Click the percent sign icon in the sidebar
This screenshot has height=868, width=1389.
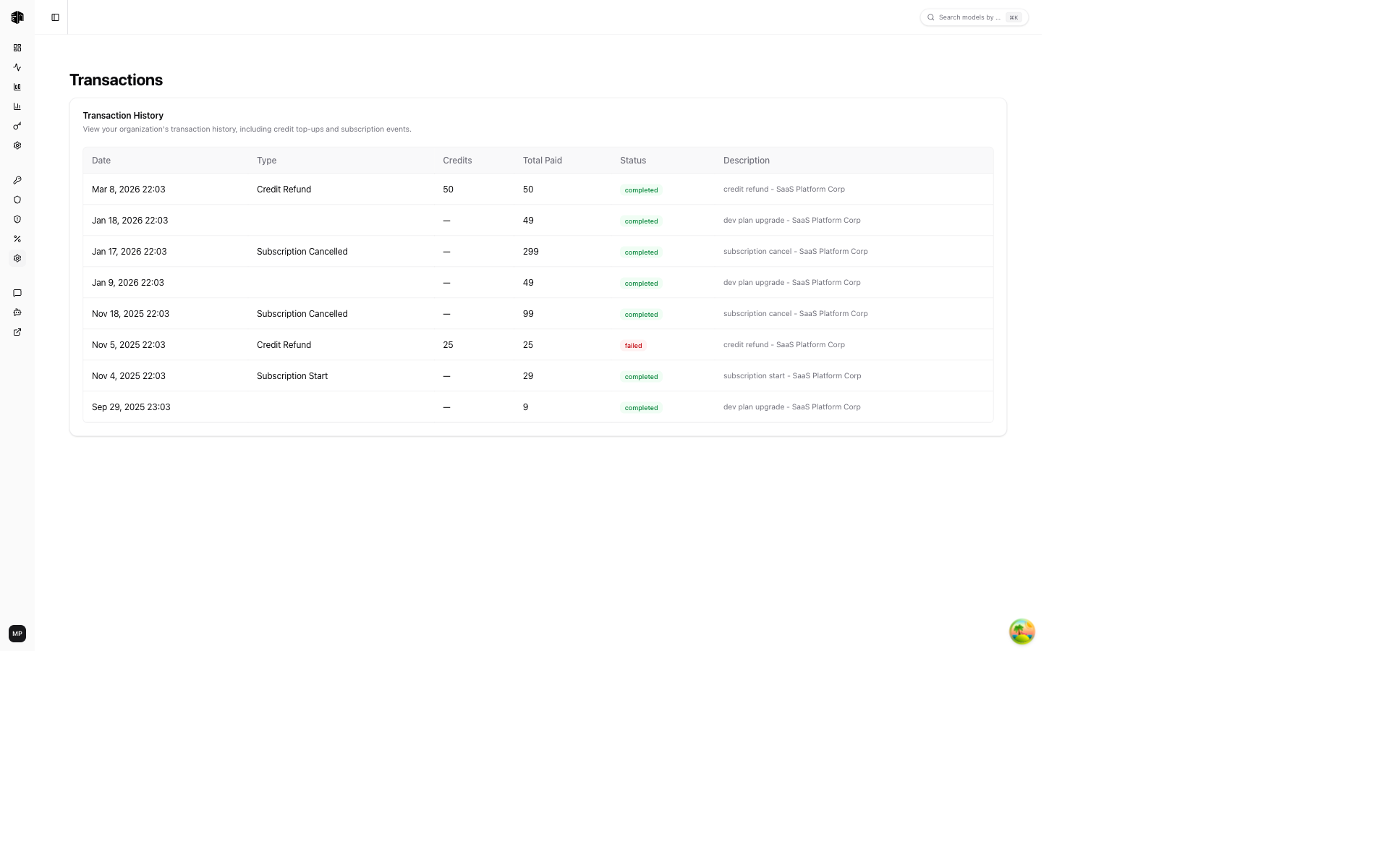coord(17,239)
